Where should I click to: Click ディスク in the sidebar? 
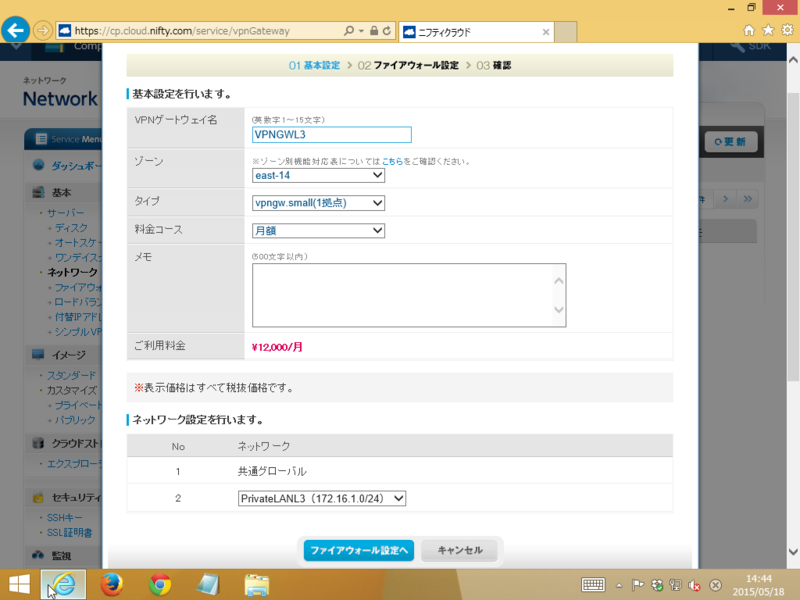[x=71, y=228]
